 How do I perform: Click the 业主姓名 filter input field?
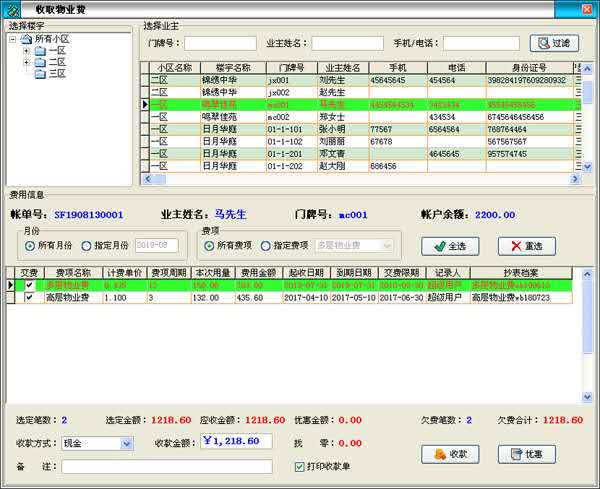click(x=347, y=43)
